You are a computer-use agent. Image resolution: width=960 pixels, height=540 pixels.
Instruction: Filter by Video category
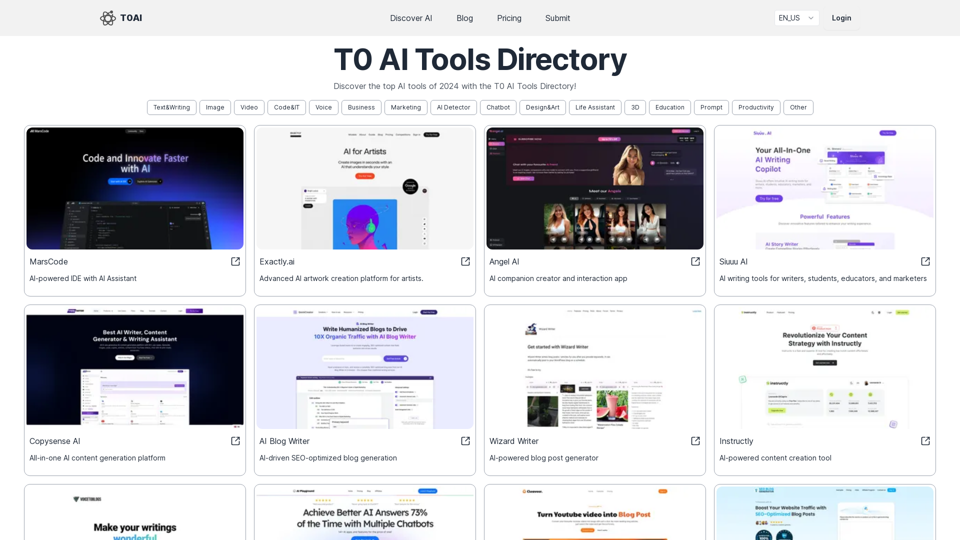[249, 107]
